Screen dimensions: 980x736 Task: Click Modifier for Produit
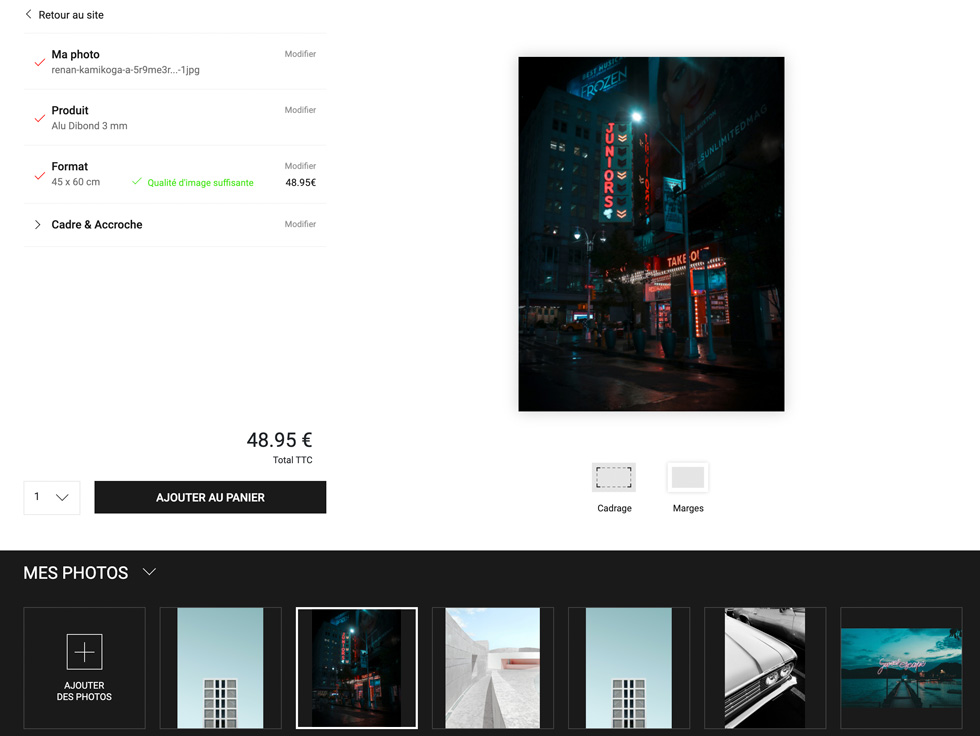300,110
